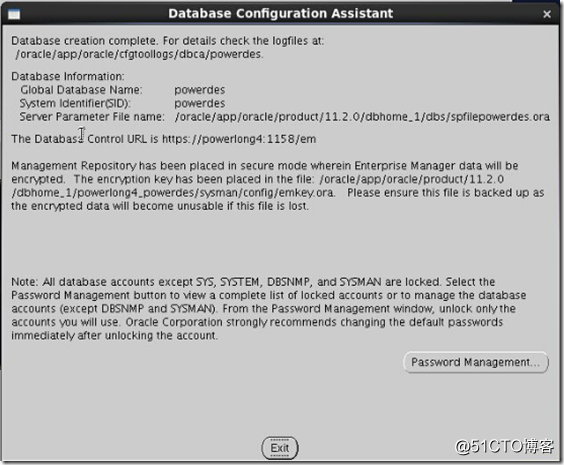Open the window menu icon in title bar

[x=14, y=14]
